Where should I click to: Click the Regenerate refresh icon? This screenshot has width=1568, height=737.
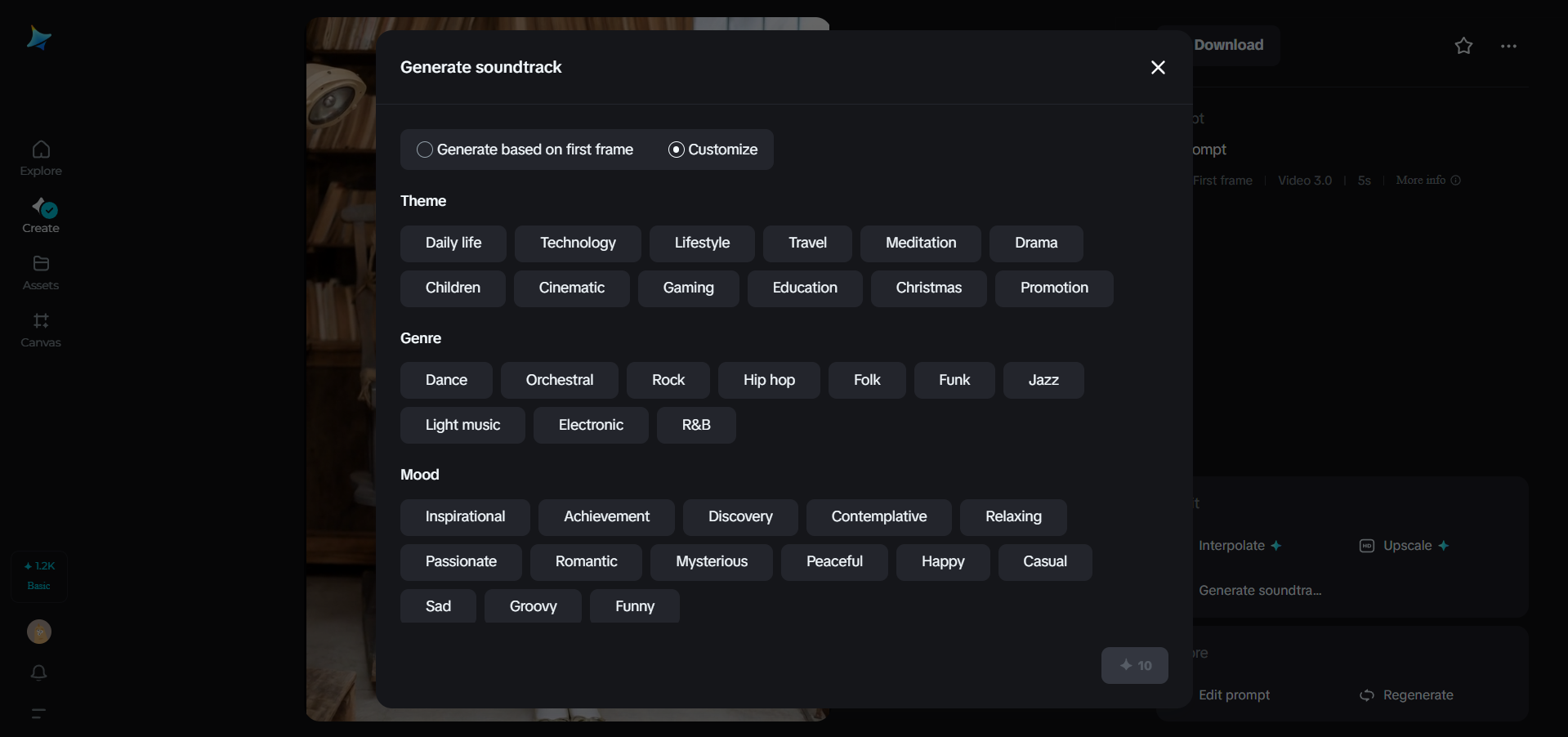pos(1367,695)
